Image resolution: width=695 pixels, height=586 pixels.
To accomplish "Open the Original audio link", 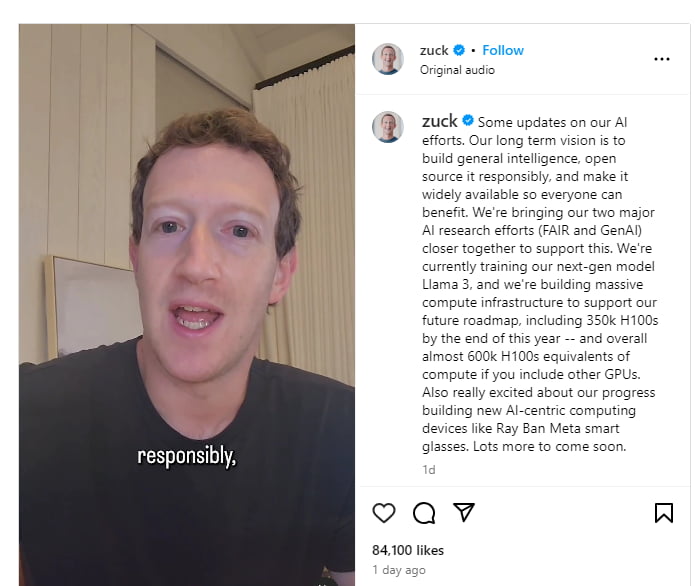I will click(457, 70).
